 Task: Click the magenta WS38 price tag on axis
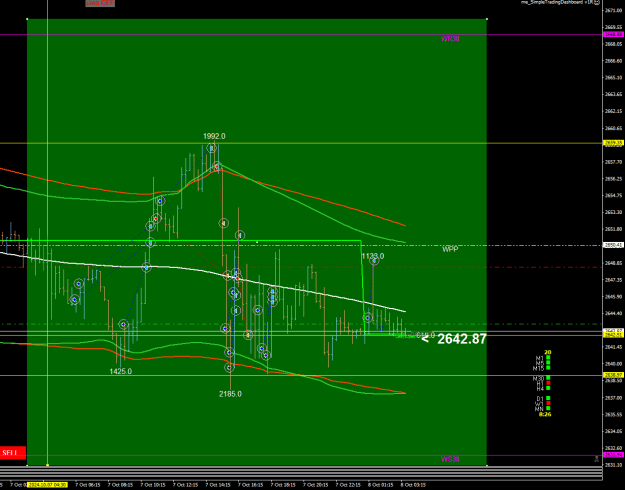pyautogui.click(x=613, y=455)
